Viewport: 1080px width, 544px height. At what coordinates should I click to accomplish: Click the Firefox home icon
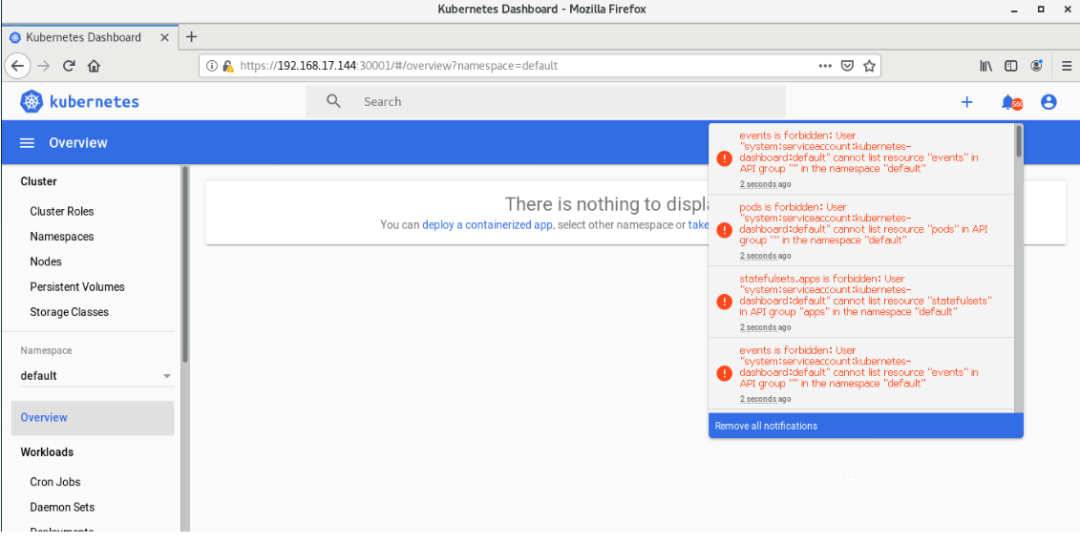94,66
